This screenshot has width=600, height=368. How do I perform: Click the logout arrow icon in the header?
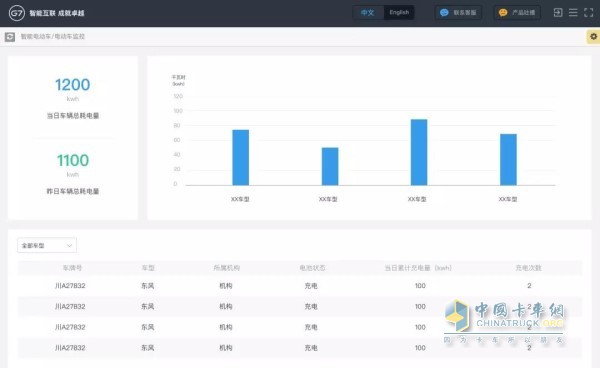[x=558, y=13]
